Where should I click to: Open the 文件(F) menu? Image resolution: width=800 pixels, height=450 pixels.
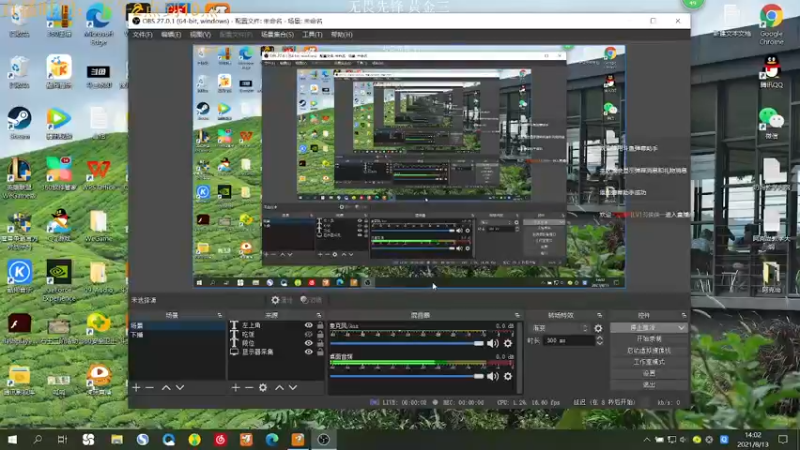[142, 35]
